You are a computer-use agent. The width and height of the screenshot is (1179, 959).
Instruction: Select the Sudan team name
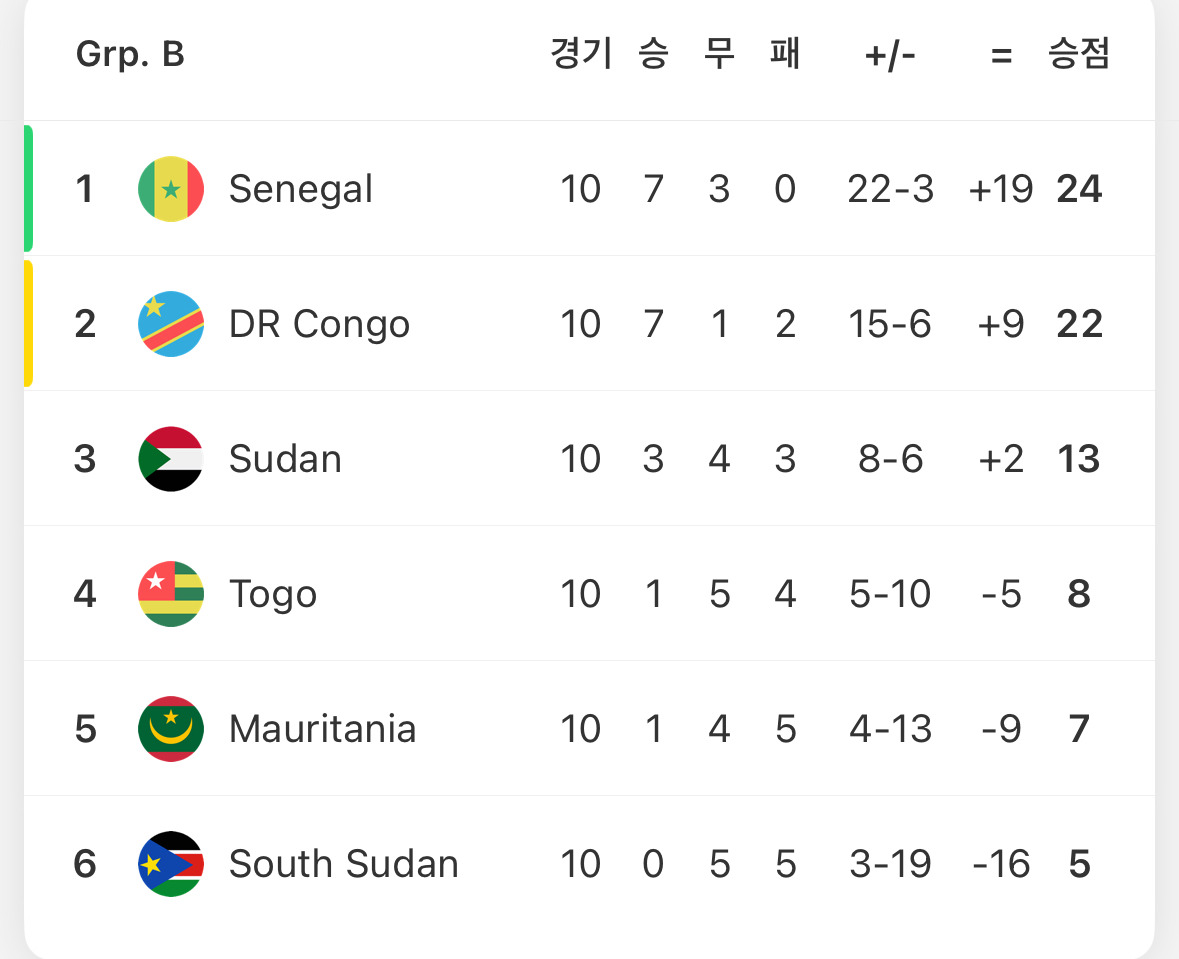tap(285, 459)
